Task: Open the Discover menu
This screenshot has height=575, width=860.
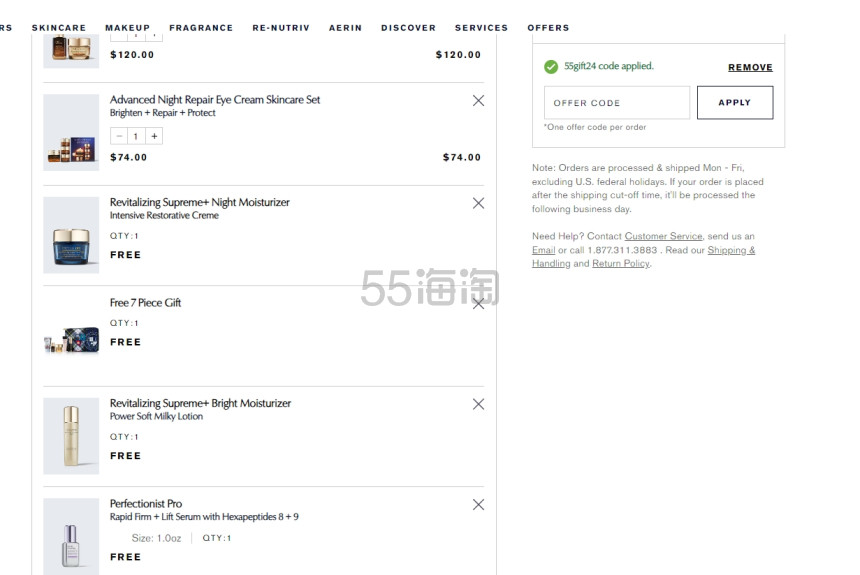Action: [408, 27]
